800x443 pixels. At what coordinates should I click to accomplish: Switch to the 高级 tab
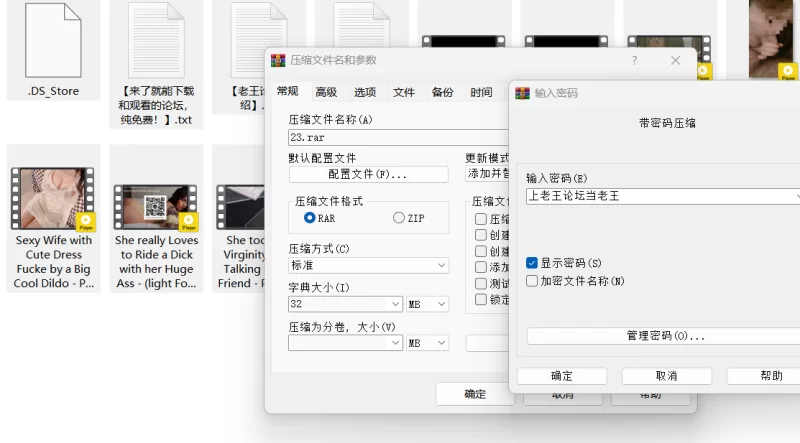(x=326, y=92)
